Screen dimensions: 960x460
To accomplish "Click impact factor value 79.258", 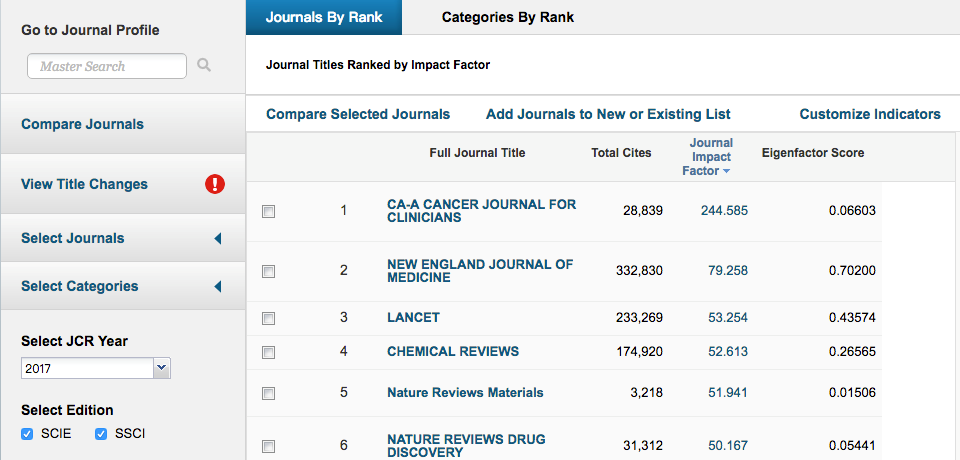I will [728, 271].
